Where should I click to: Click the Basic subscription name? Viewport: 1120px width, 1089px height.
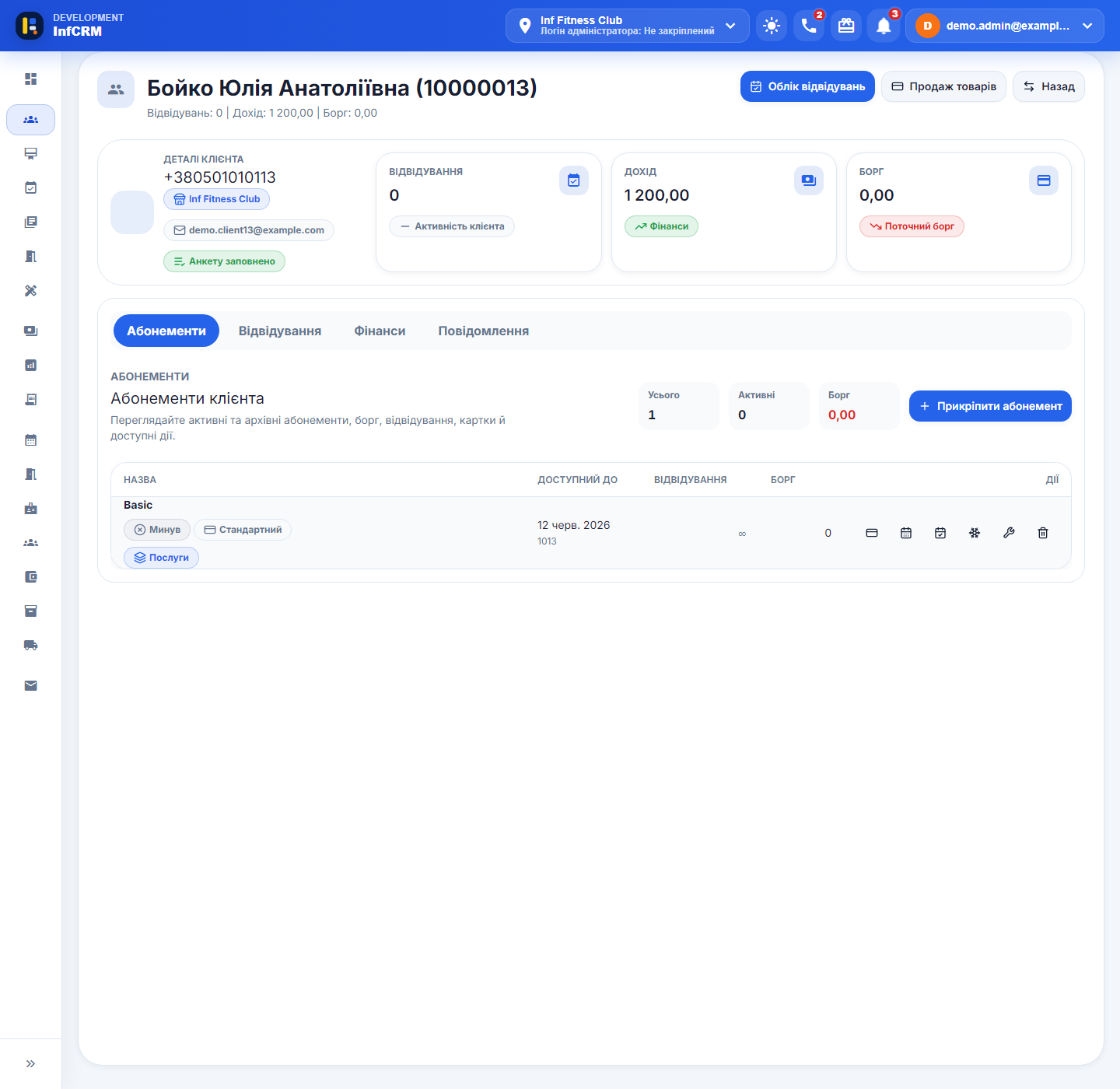[138, 505]
